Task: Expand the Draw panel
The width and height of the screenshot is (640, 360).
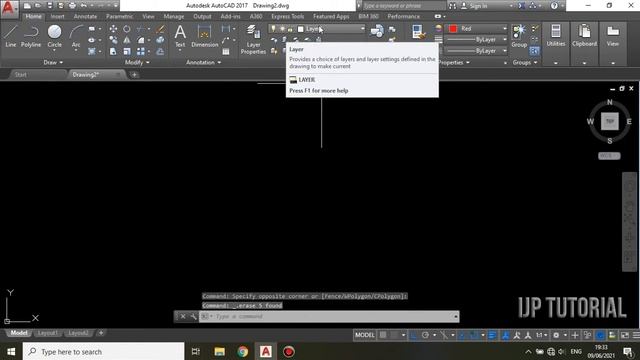Action: click(x=53, y=62)
